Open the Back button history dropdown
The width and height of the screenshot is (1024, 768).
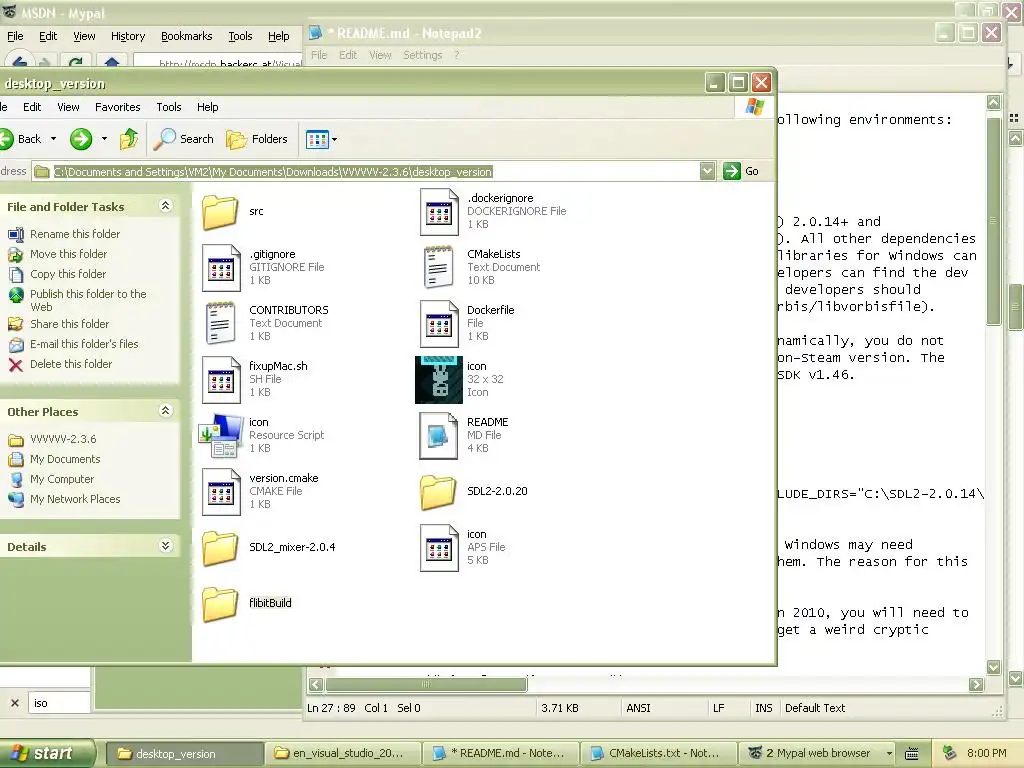pyautogui.click(x=54, y=139)
